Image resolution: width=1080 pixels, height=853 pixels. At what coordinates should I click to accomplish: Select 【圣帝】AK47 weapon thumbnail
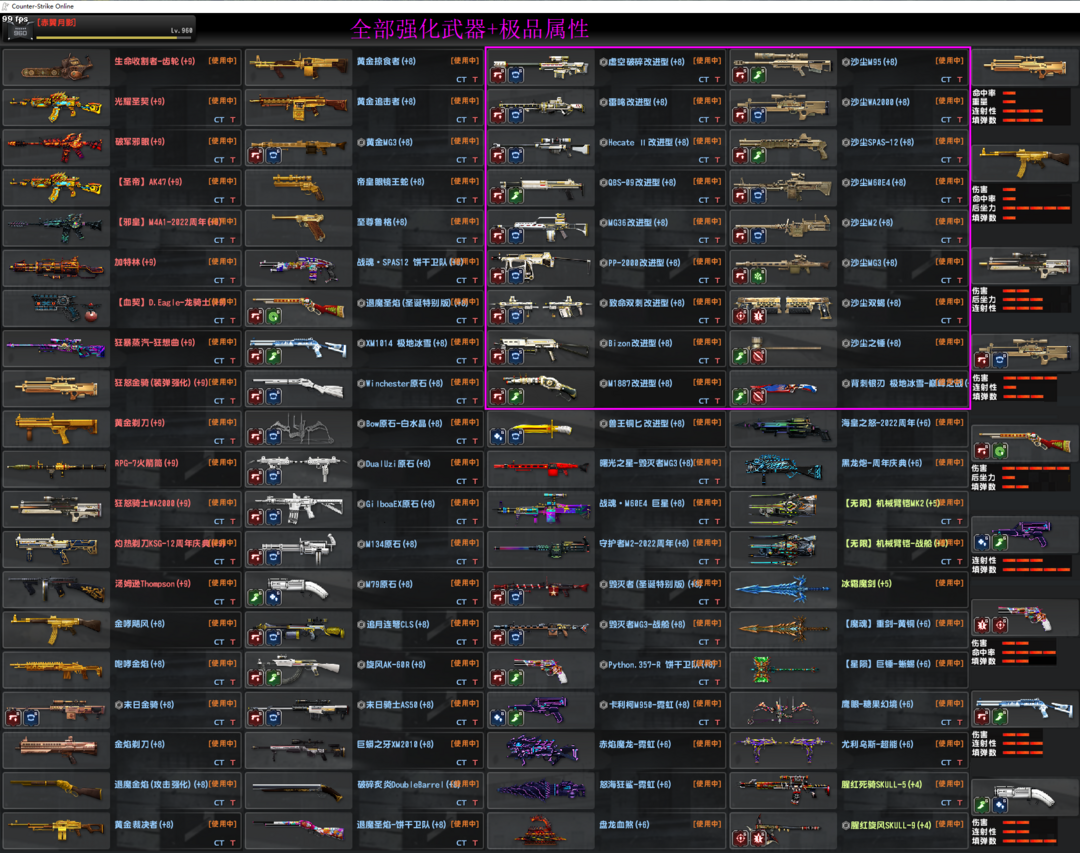(56, 187)
